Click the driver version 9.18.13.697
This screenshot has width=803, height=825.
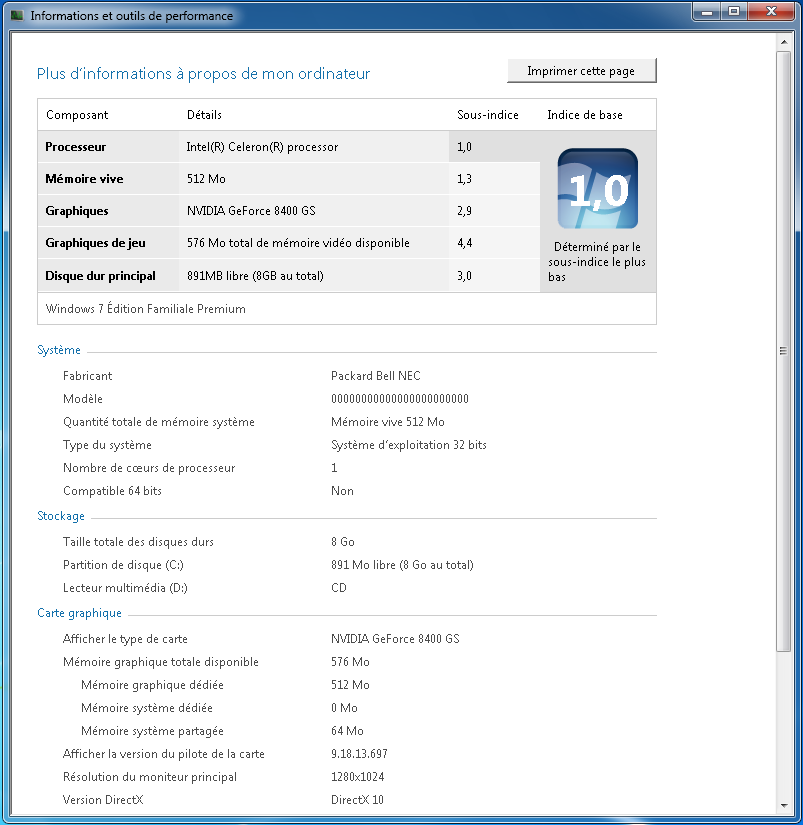coord(359,754)
